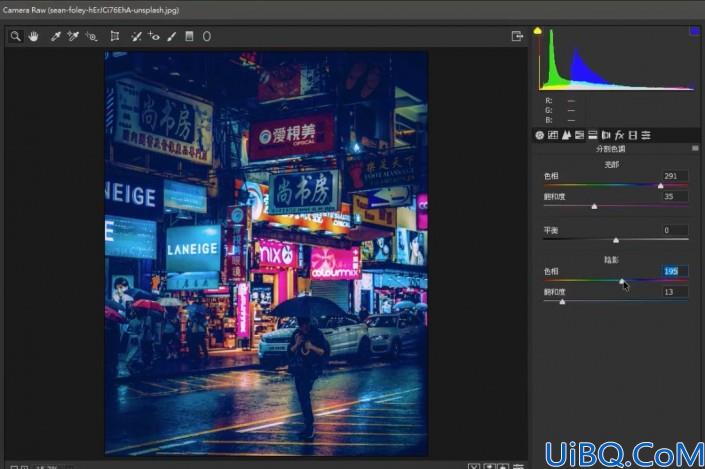Click the Shadows 饱和度 saturation label
The height and width of the screenshot is (469, 705).
click(554, 292)
